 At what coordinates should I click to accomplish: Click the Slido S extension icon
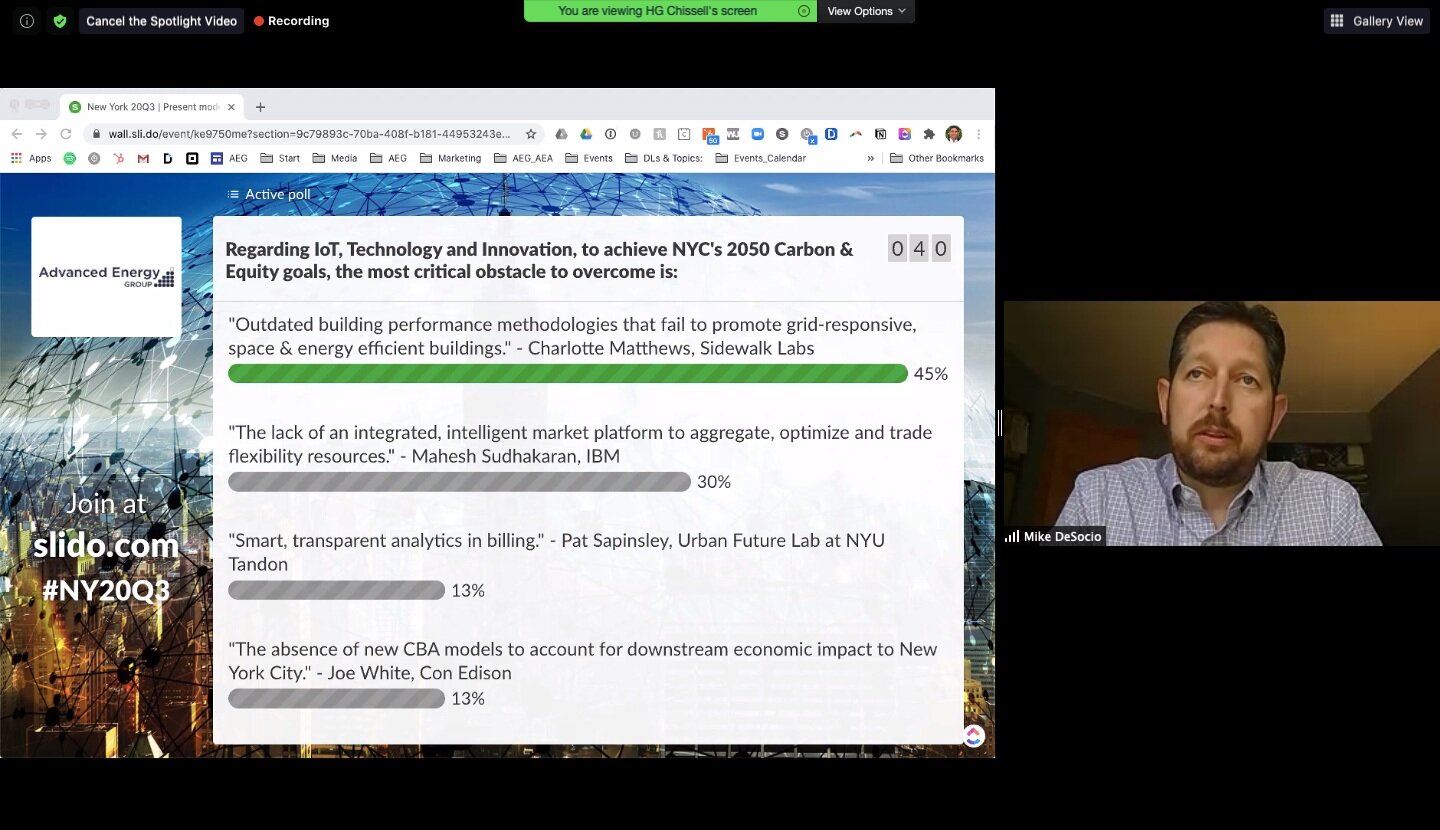point(782,134)
